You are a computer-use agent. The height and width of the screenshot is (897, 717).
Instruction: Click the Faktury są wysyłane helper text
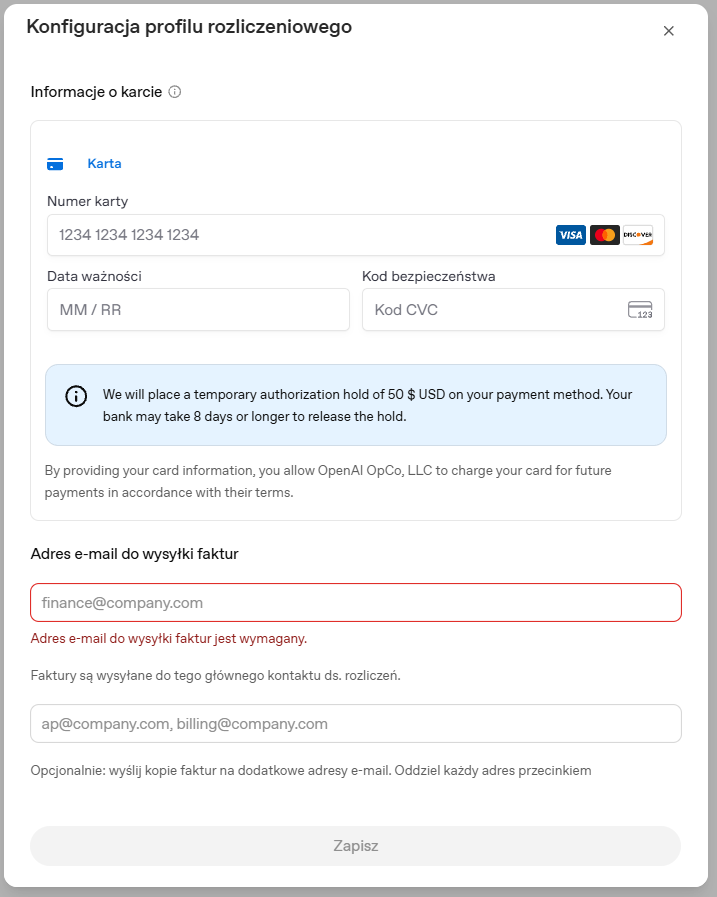(x=215, y=676)
